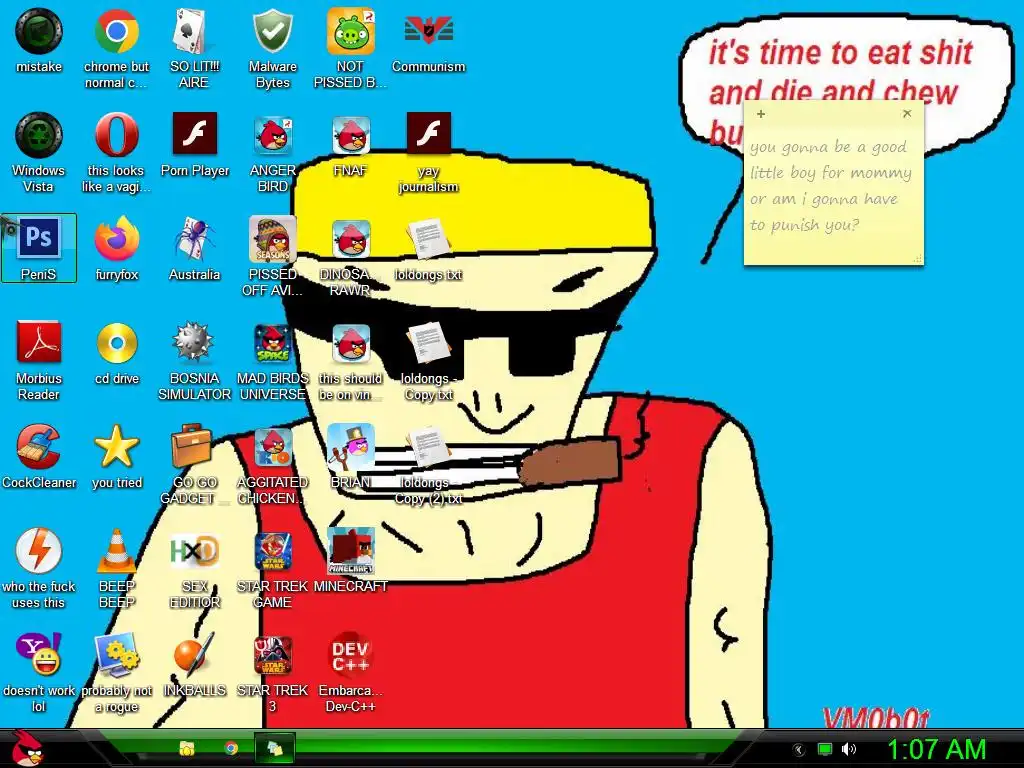
Task: Click the 1:07 AM taskbar clock
Action: click(x=936, y=749)
